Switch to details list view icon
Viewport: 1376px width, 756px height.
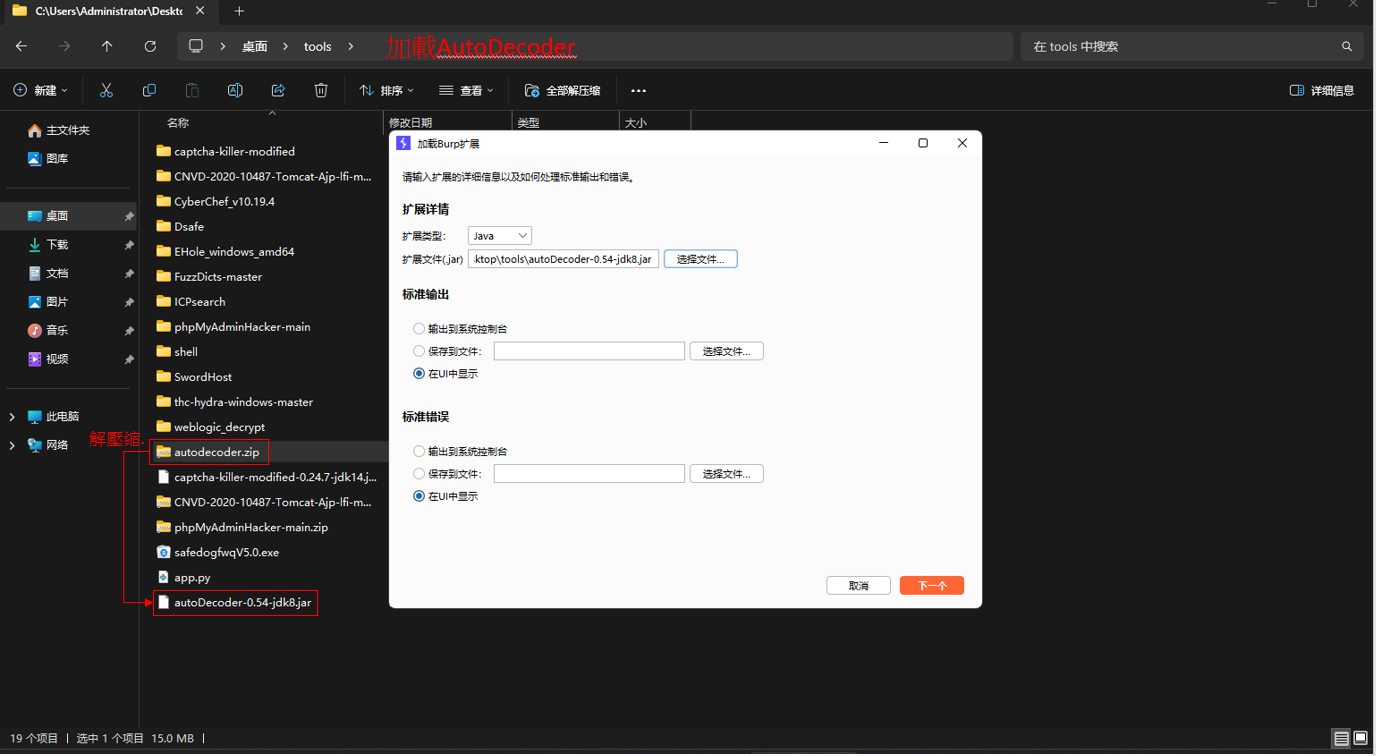(1341, 739)
